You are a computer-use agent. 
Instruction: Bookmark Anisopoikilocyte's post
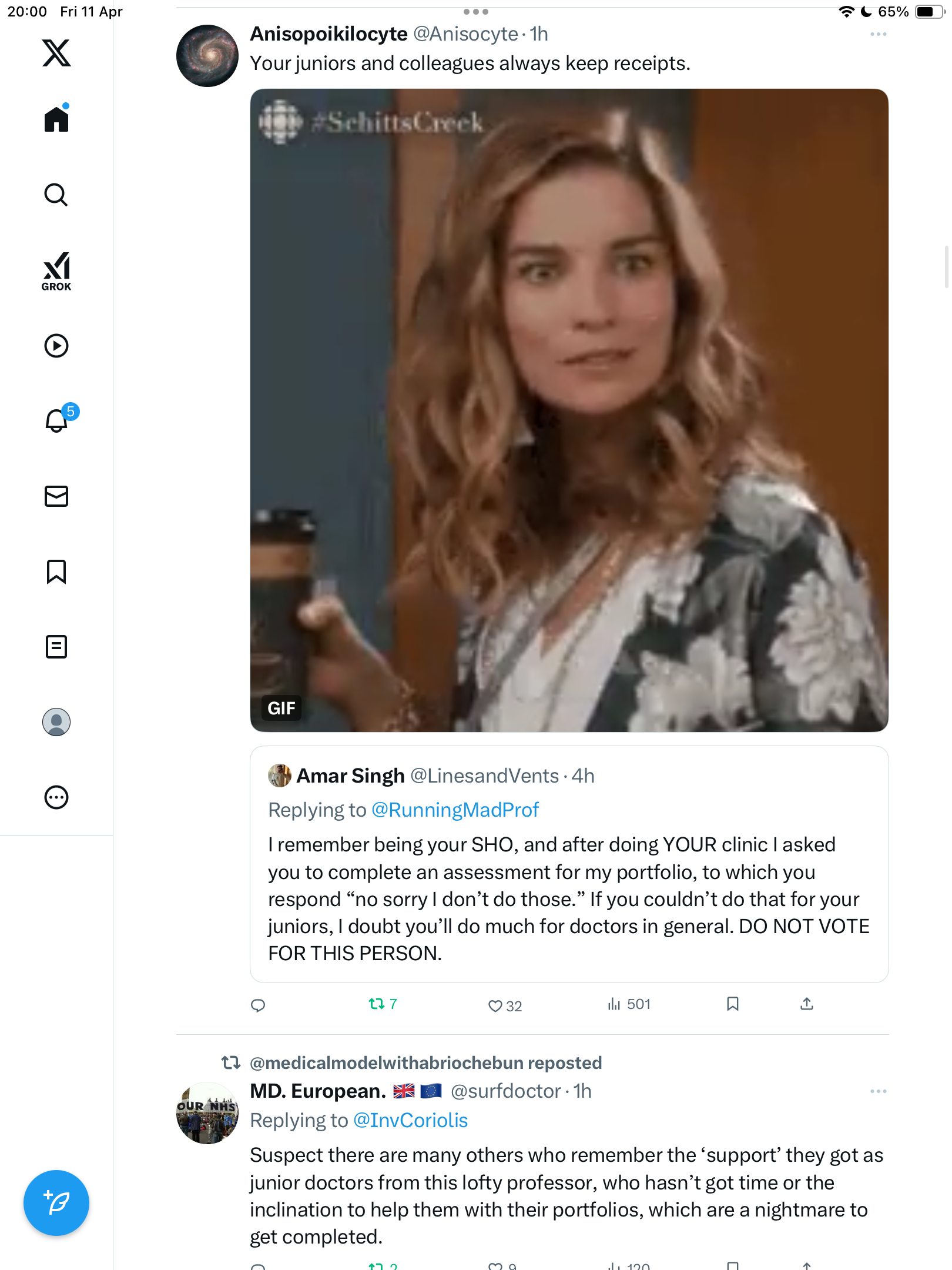click(x=732, y=1004)
